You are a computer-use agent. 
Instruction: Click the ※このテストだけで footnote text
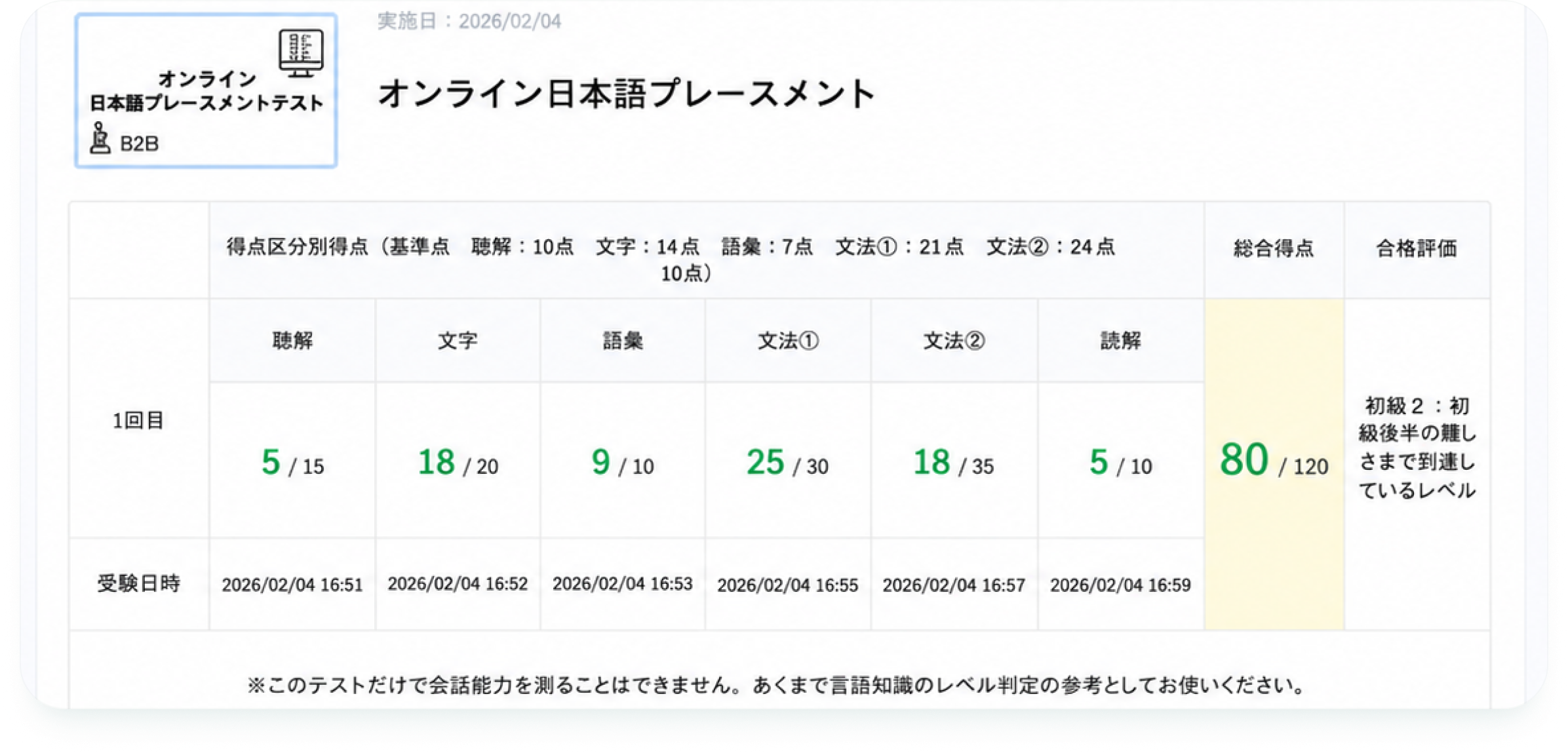pos(776,685)
